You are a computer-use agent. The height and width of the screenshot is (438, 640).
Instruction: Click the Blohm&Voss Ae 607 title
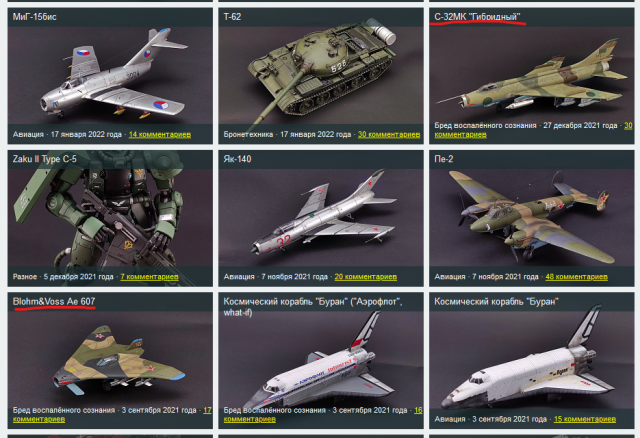click(54, 302)
